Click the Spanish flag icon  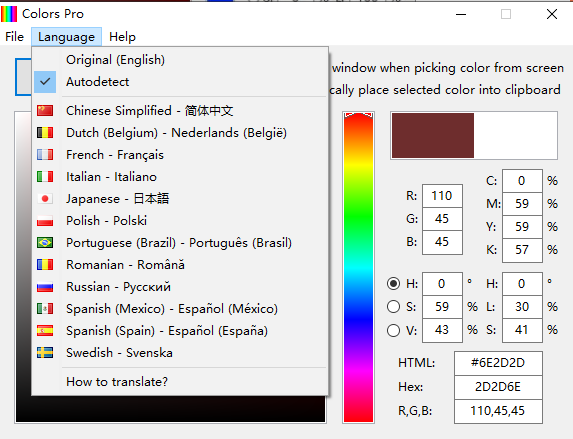pyautogui.click(x=45, y=331)
